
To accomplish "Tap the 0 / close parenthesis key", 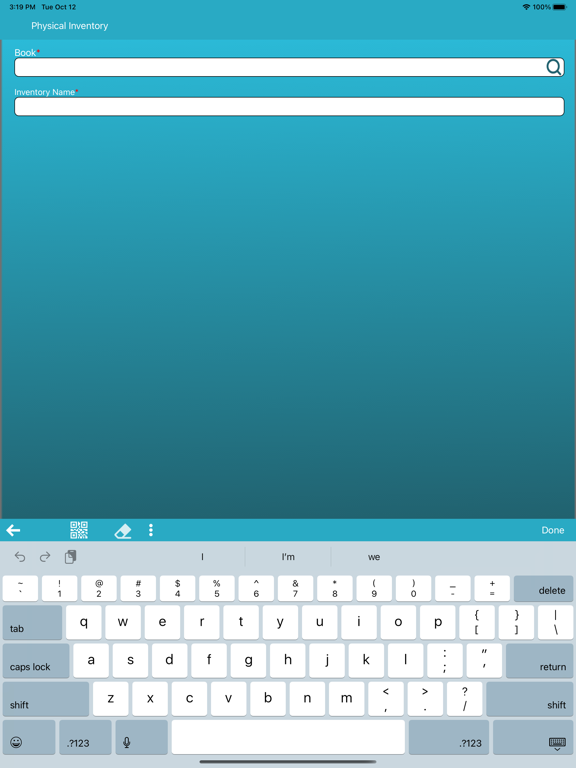I will point(413,588).
